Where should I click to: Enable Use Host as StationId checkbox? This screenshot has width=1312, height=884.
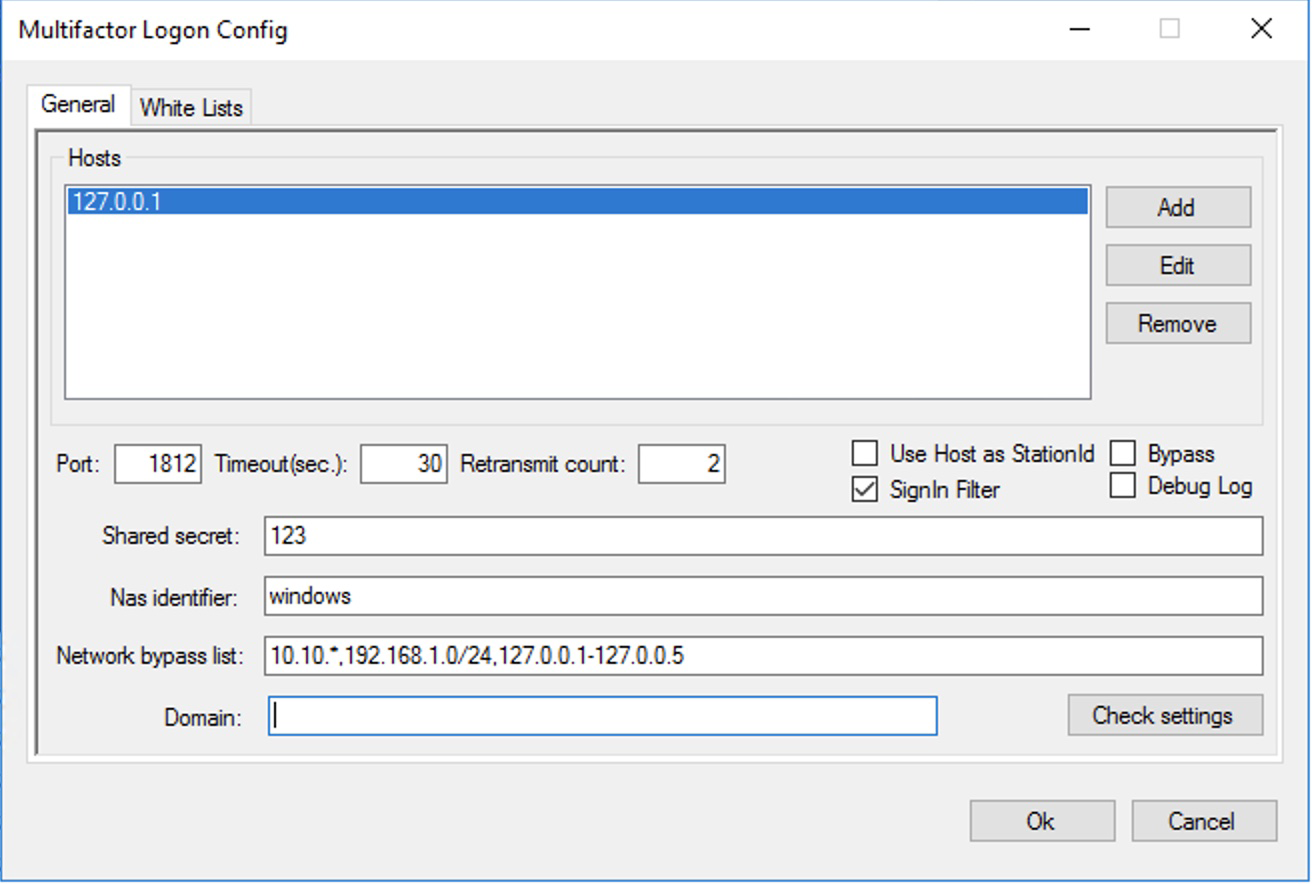[x=865, y=454]
